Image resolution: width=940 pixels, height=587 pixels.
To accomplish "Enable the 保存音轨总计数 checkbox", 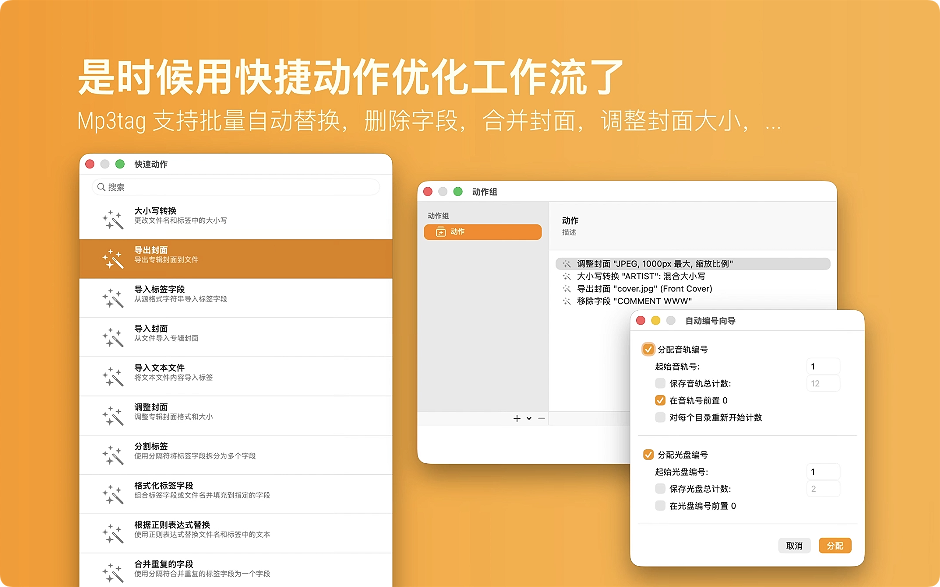I will coord(659,383).
